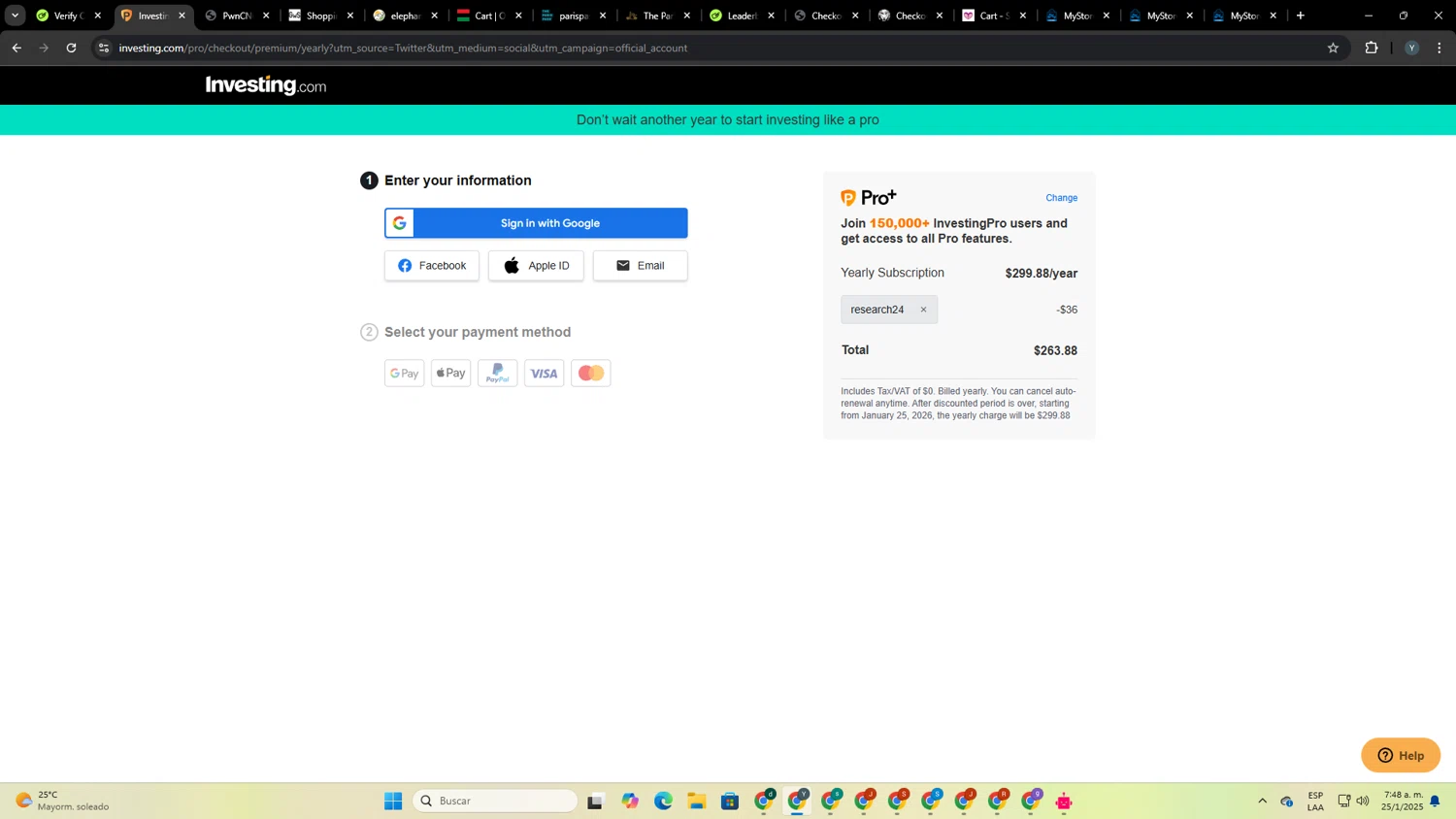Click the Pro+ logo in summary
1456x819 pixels.
(x=869, y=198)
